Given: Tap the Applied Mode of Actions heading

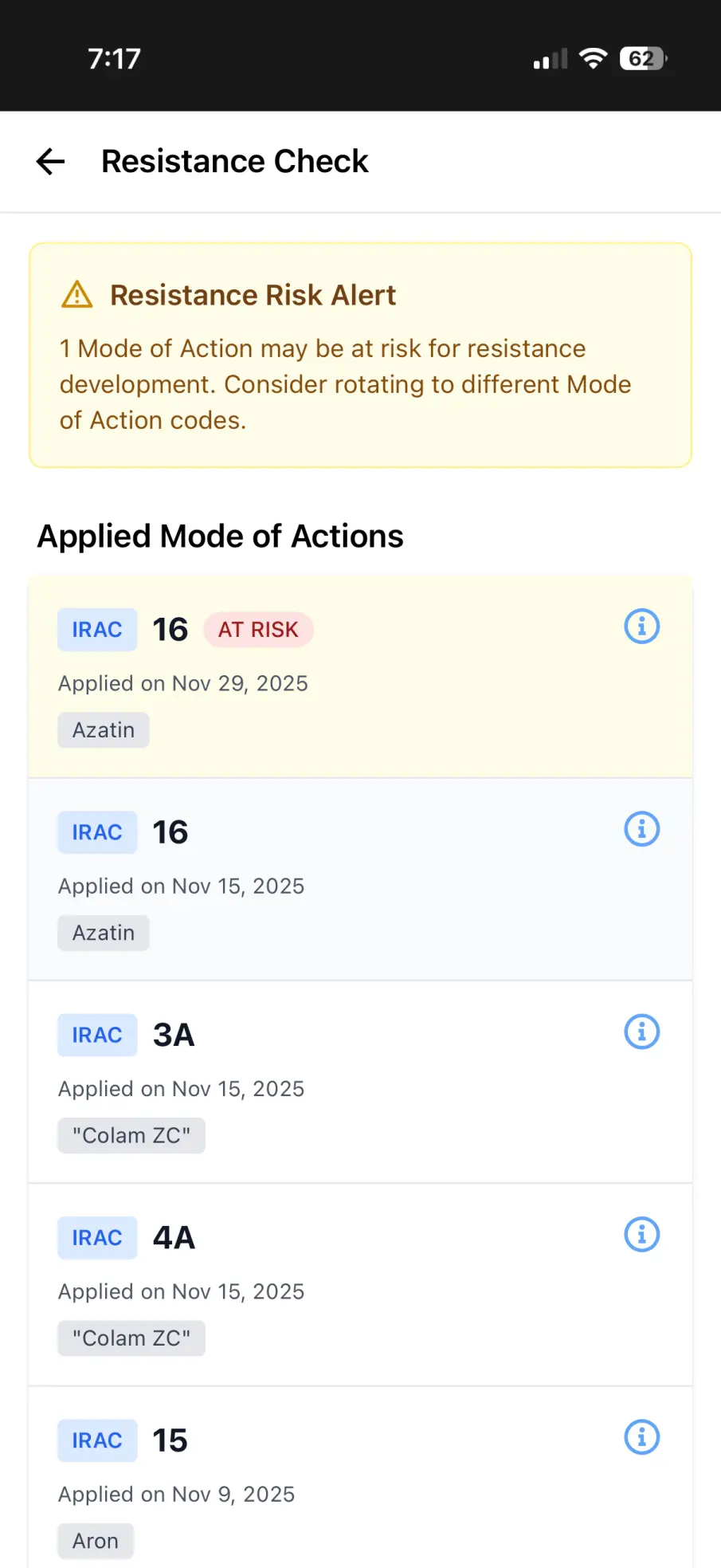Looking at the screenshot, I should (221, 536).
